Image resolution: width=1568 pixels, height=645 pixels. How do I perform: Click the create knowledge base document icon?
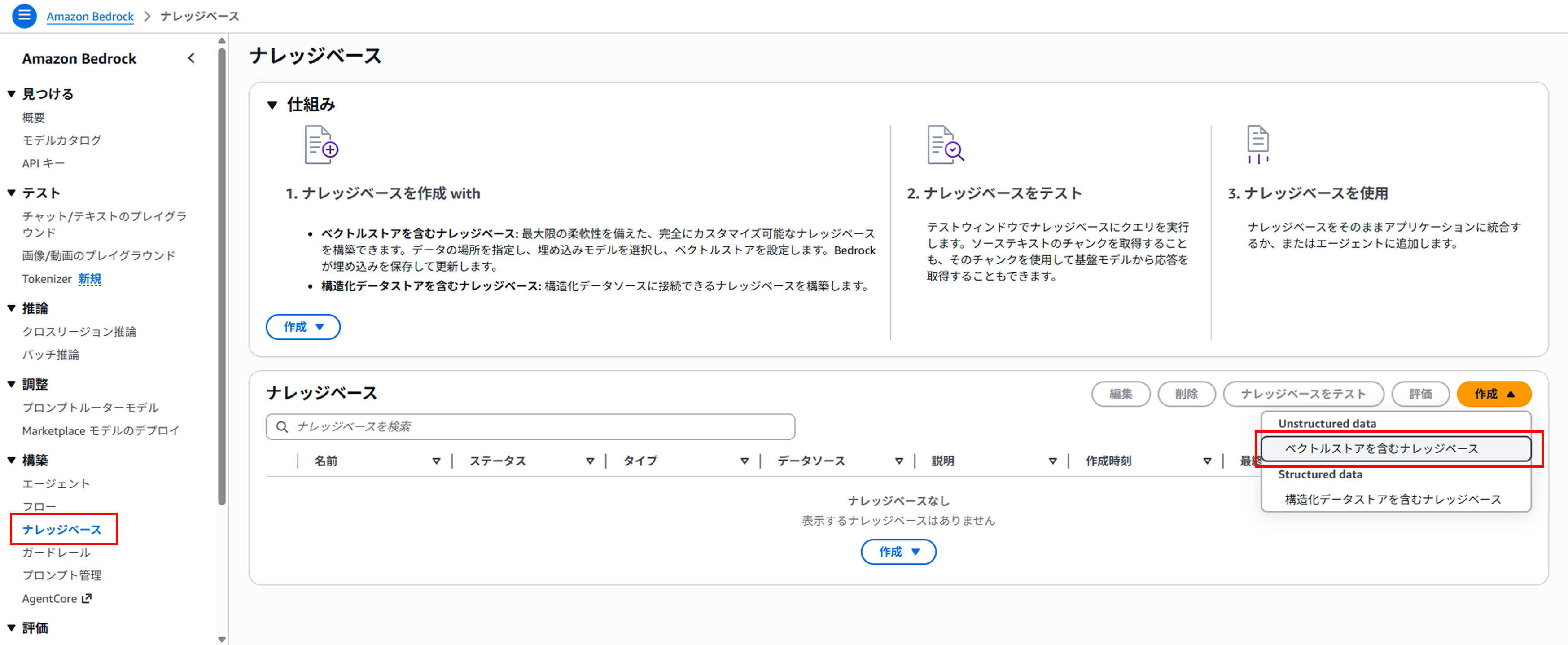point(321,145)
